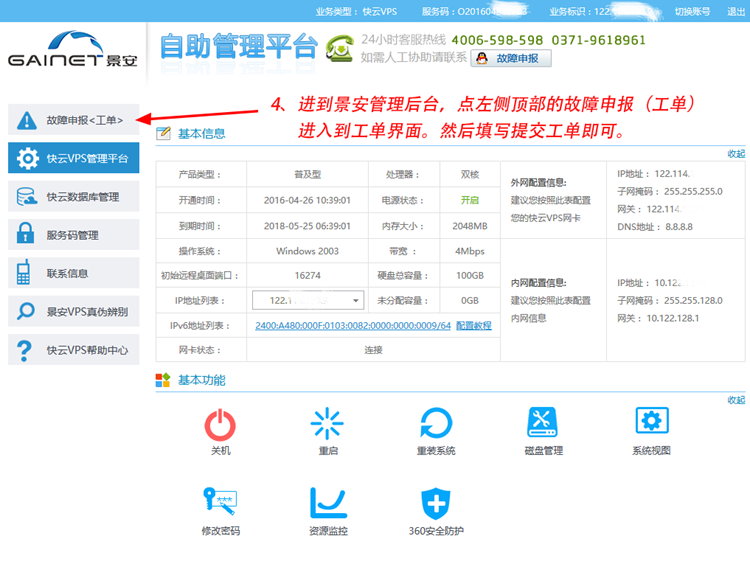Click the intranet gateway 10.122.128.1
The height and width of the screenshot is (564, 750).
[673, 318]
